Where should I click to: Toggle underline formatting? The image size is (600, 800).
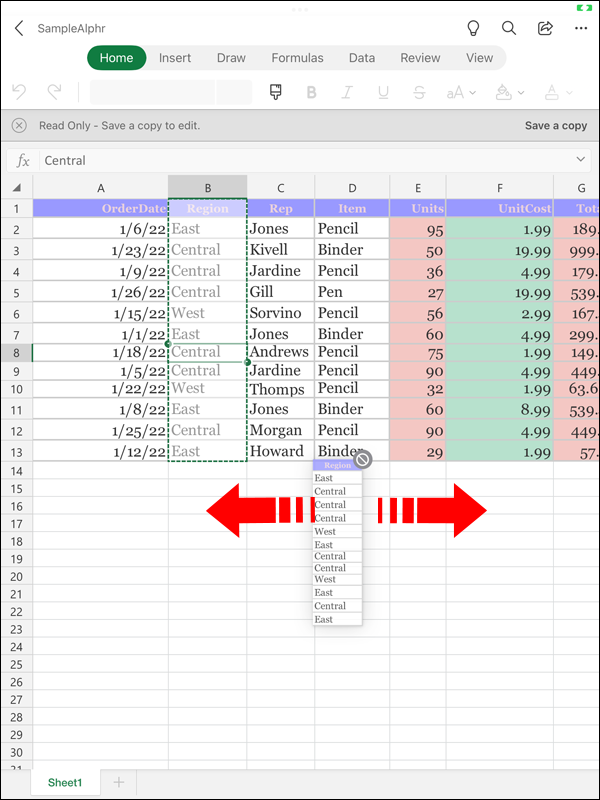point(383,92)
